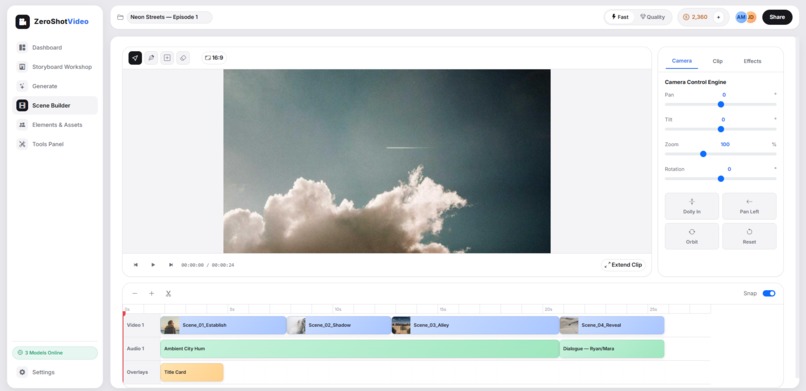The height and width of the screenshot is (391, 806).
Task: Go to the Generate section
Action: pos(55,86)
